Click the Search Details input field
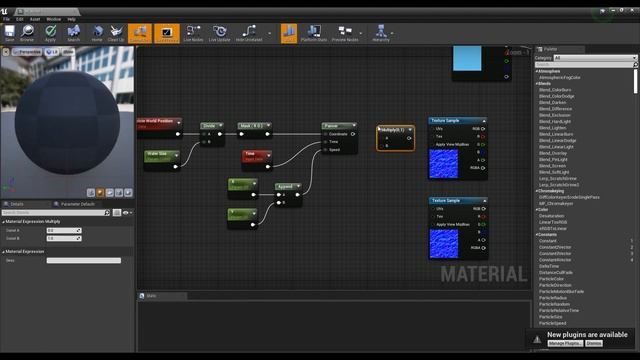640x360 pixels. (x=56, y=213)
